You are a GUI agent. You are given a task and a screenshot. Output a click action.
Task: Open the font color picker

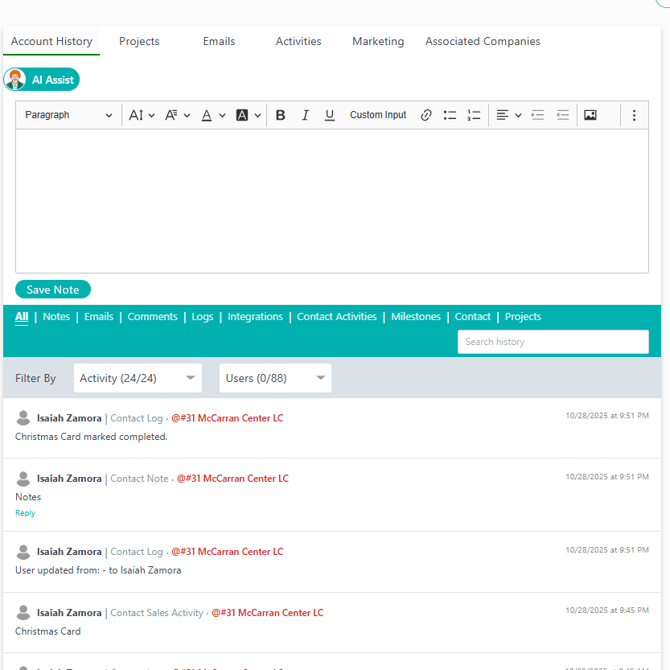213,115
